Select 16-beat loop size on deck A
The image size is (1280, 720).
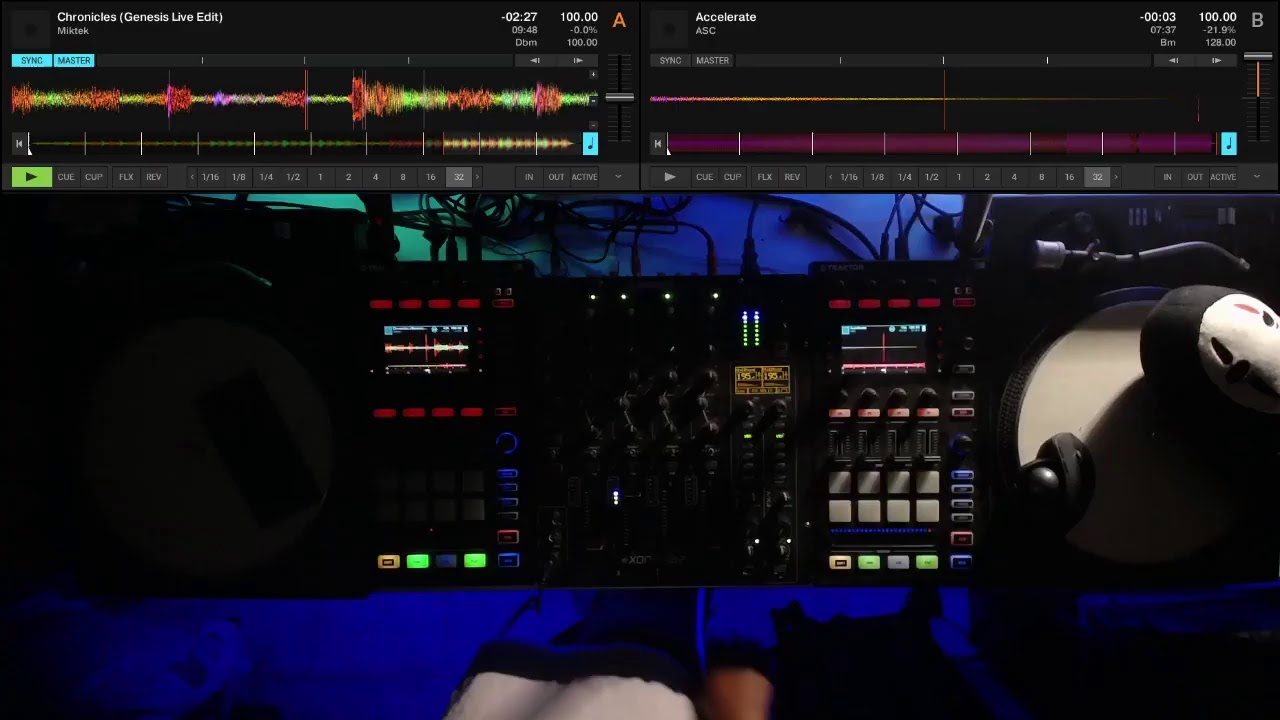pyautogui.click(x=431, y=177)
